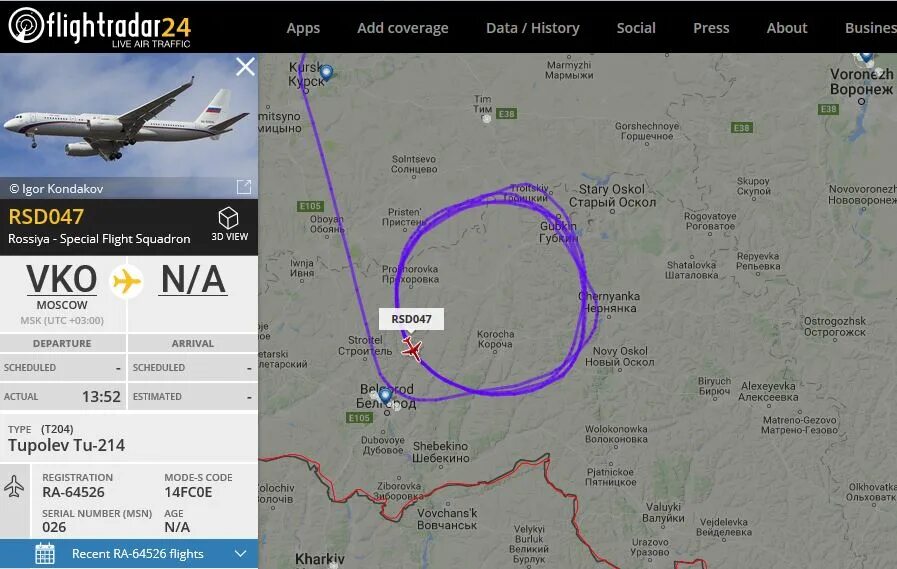
Task: Click the small airplane icon beside registration
Action: tap(14, 487)
